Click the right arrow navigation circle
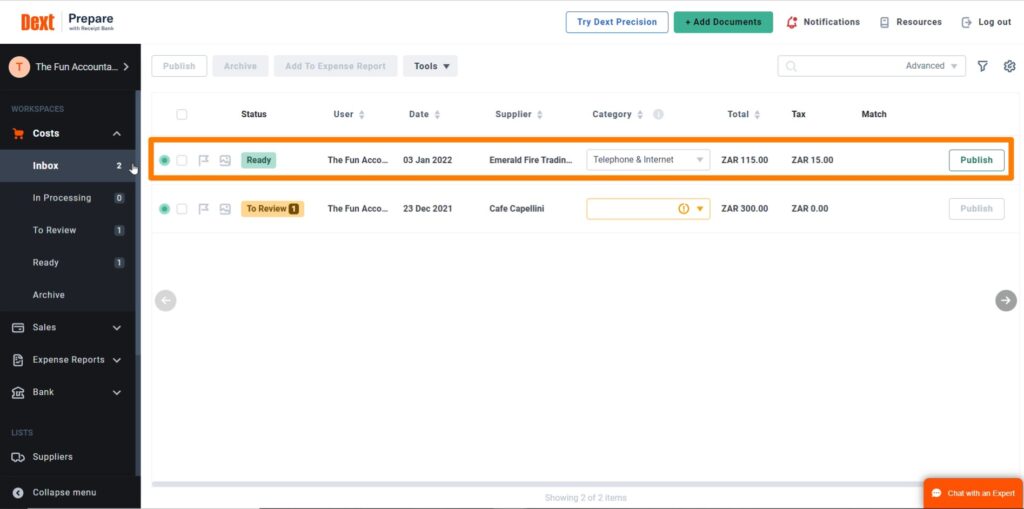The height and width of the screenshot is (509, 1024). pyautogui.click(x=1006, y=301)
